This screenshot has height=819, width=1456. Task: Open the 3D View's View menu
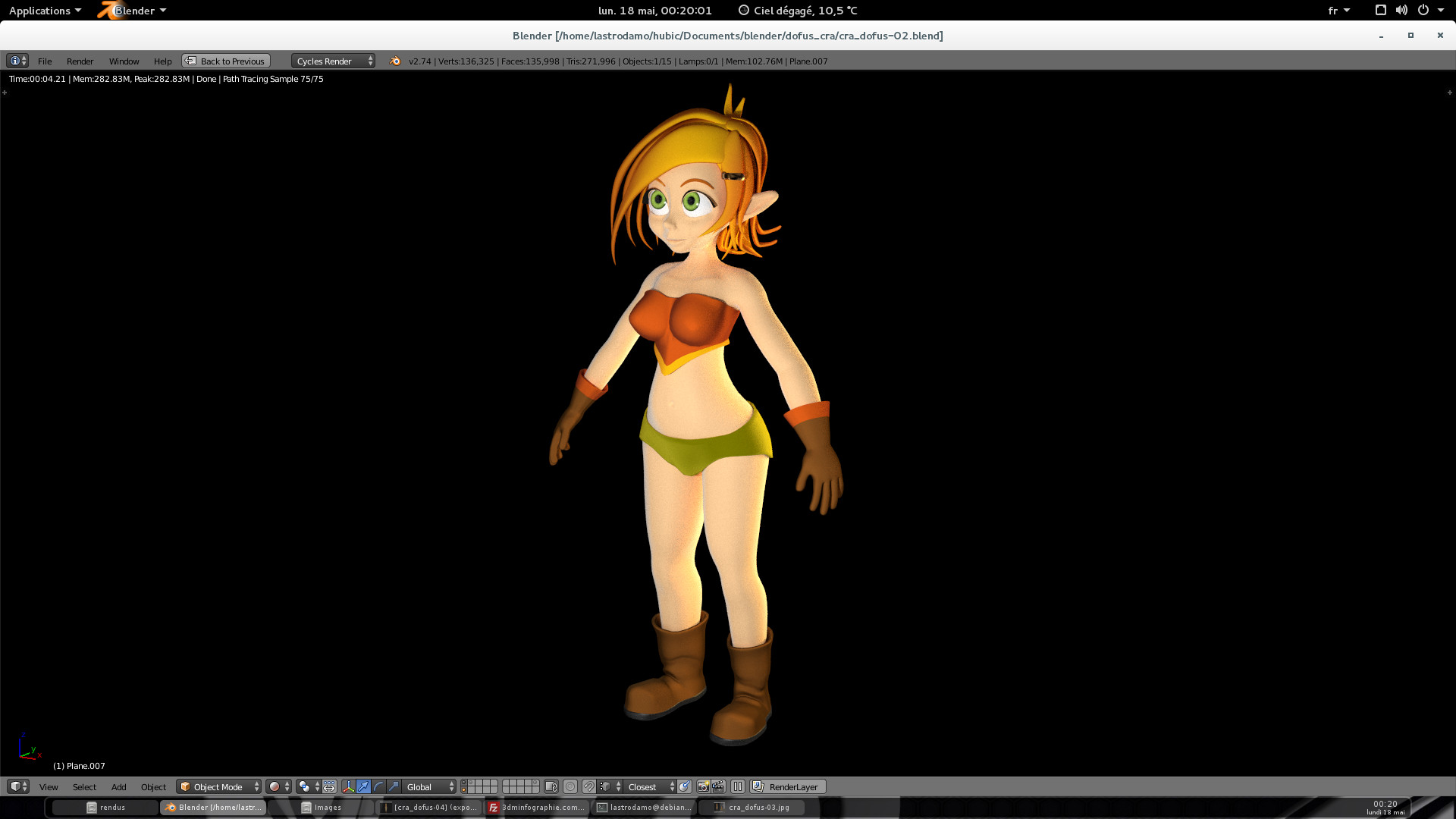click(49, 786)
